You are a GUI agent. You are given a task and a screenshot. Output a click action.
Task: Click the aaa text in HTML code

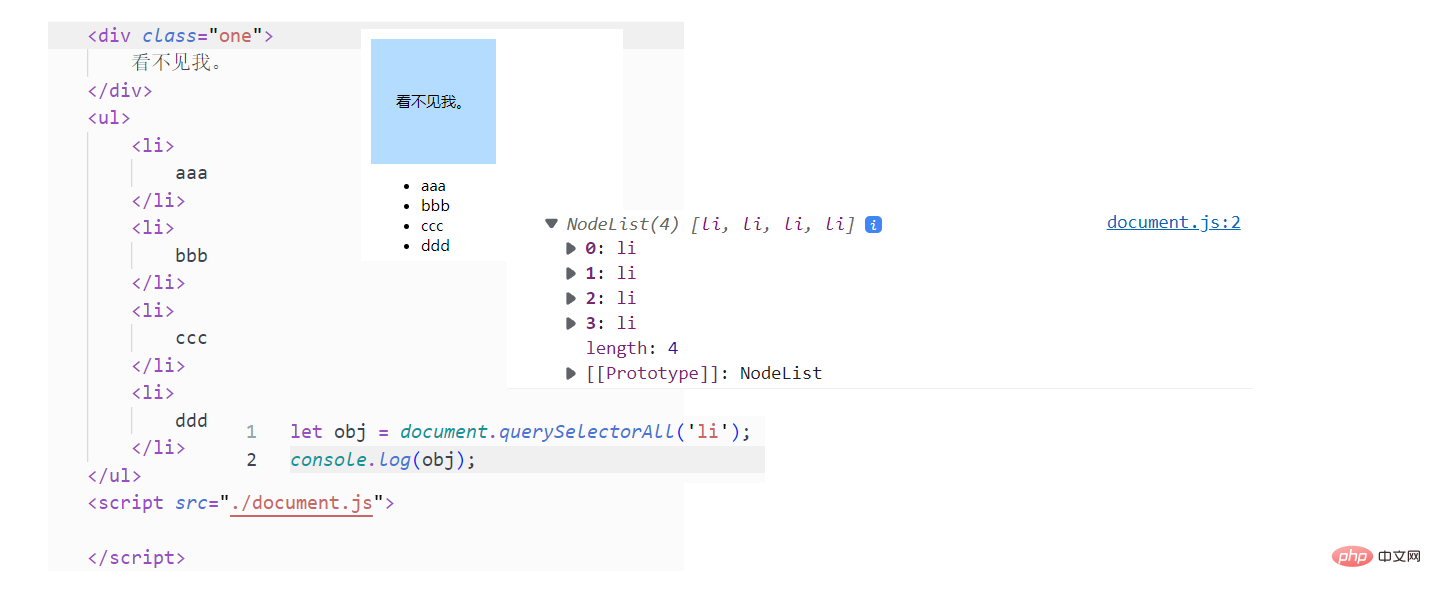point(191,173)
